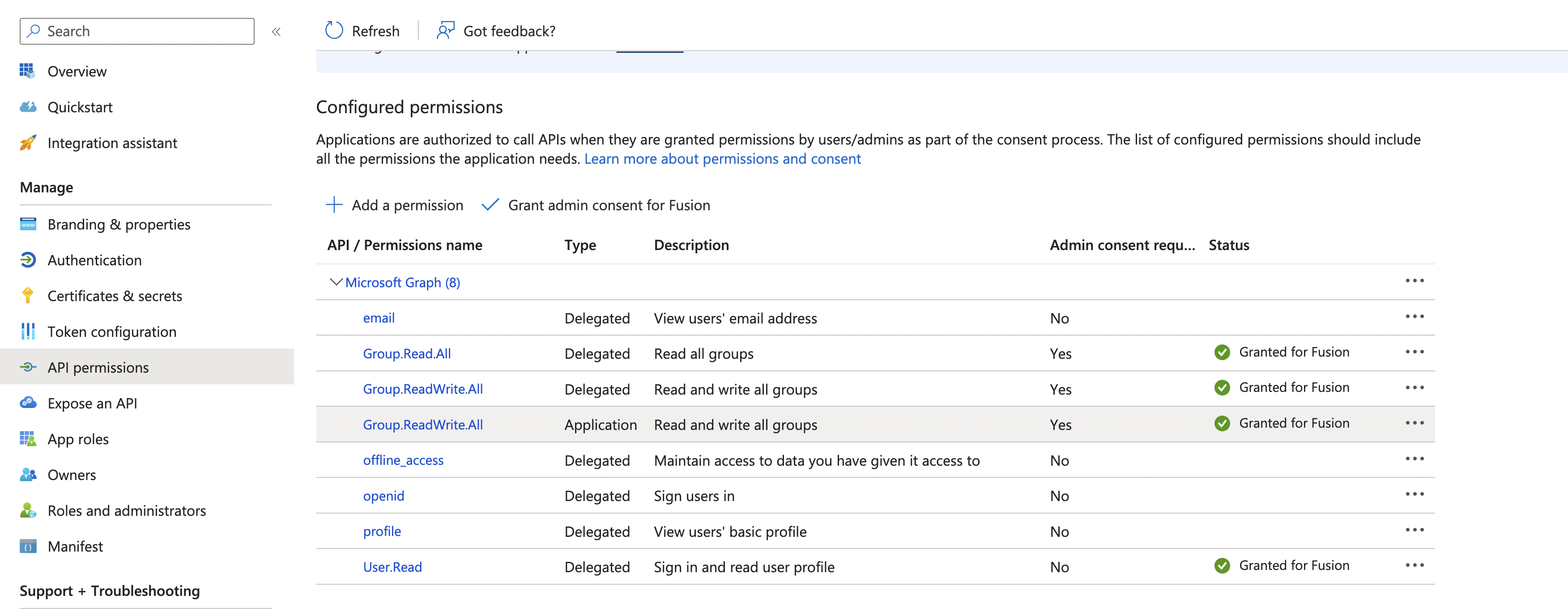Open Learn more about permissions and consent
This screenshot has width=1568, height=612.
point(722,159)
